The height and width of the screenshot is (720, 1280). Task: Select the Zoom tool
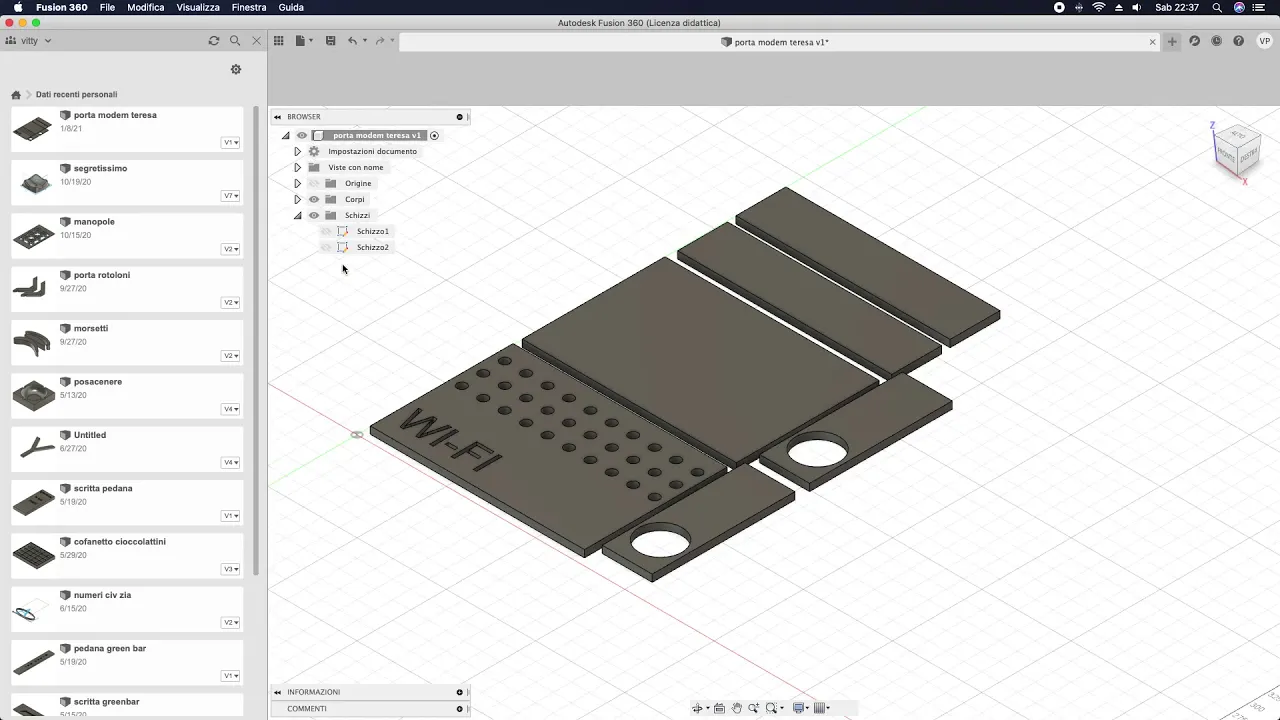(x=753, y=708)
